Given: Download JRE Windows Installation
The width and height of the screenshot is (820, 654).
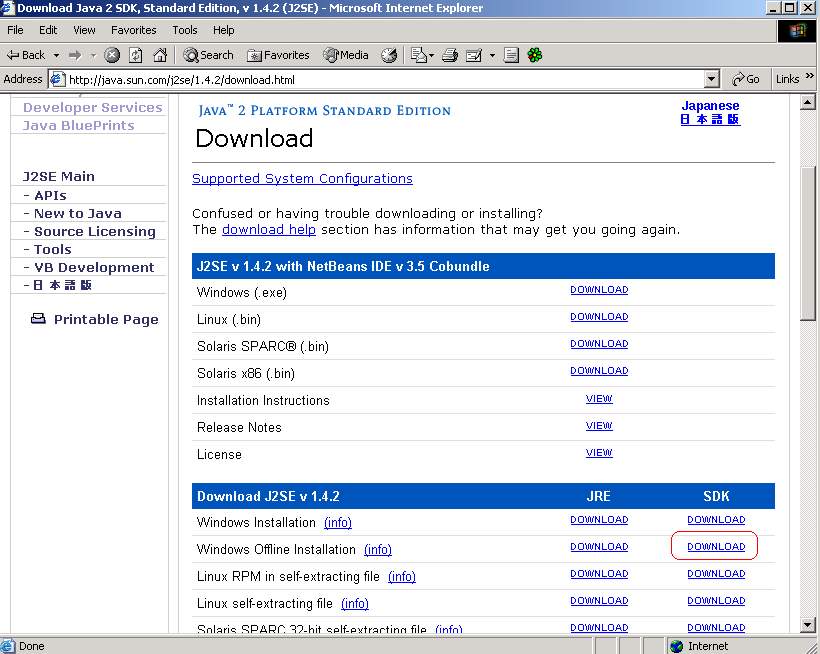Looking at the screenshot, I should pos(599,520).
